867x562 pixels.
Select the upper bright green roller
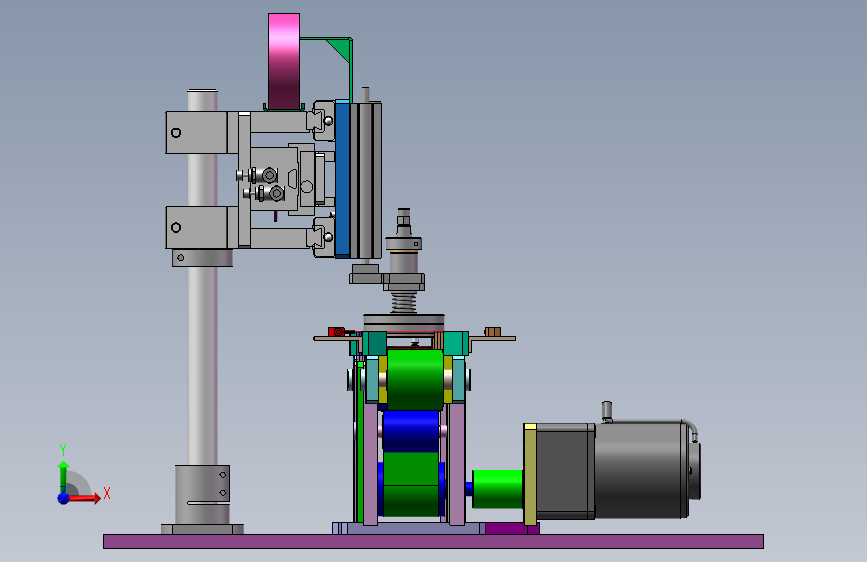coord(415,379)
